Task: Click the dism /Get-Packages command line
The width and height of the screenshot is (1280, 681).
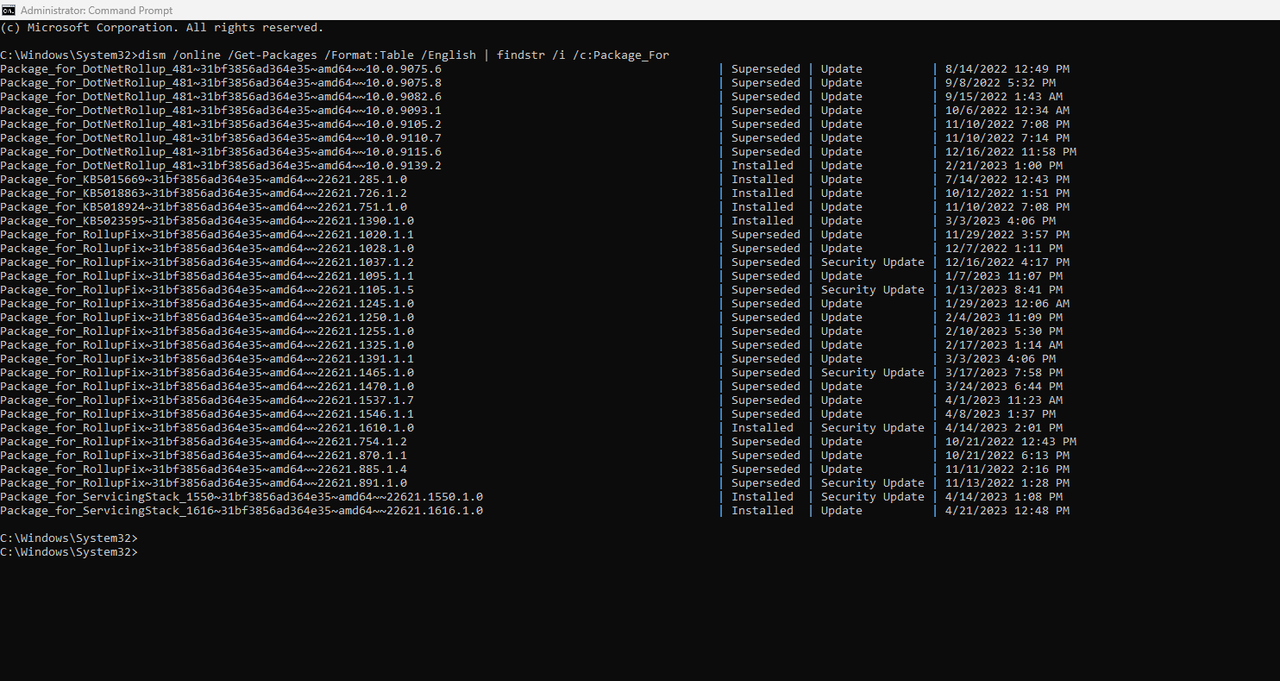Action: click(x=335, y=55)
